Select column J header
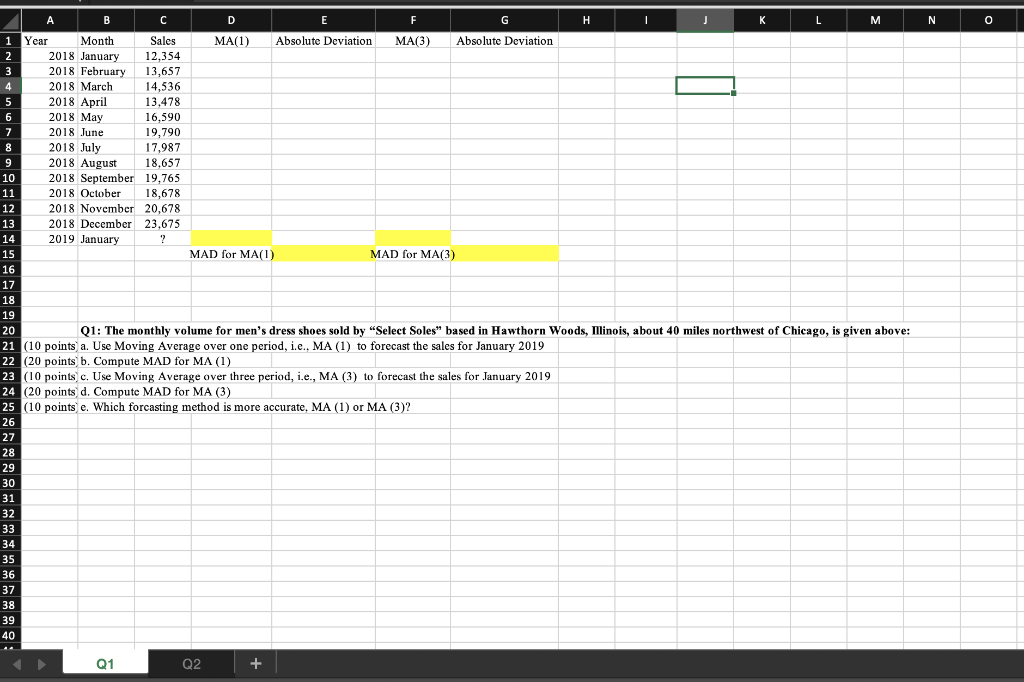1024x682 pixels. click(x=705, y=20)
